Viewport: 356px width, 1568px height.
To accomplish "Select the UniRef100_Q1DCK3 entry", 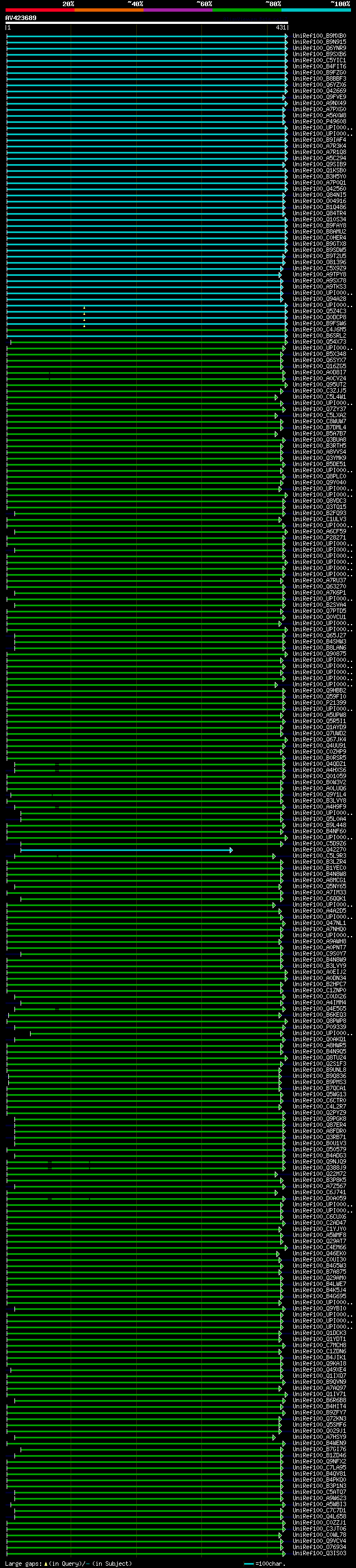I will (319, 1332).
